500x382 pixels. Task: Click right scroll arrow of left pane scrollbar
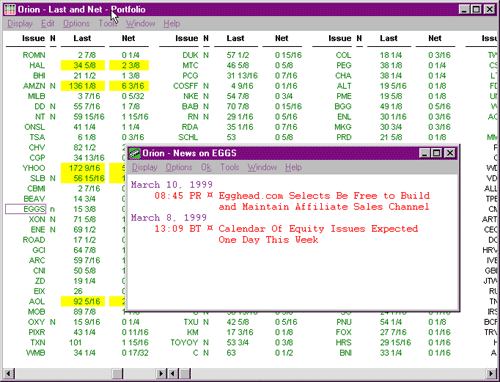161,373
